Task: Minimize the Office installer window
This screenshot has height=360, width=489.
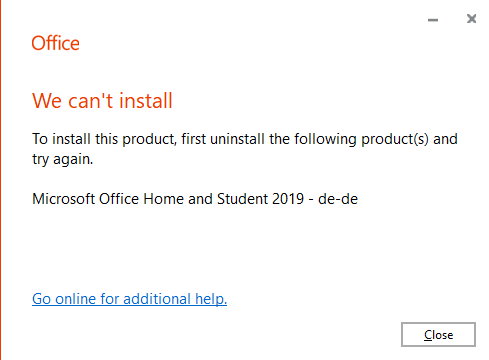Action: 433,20
